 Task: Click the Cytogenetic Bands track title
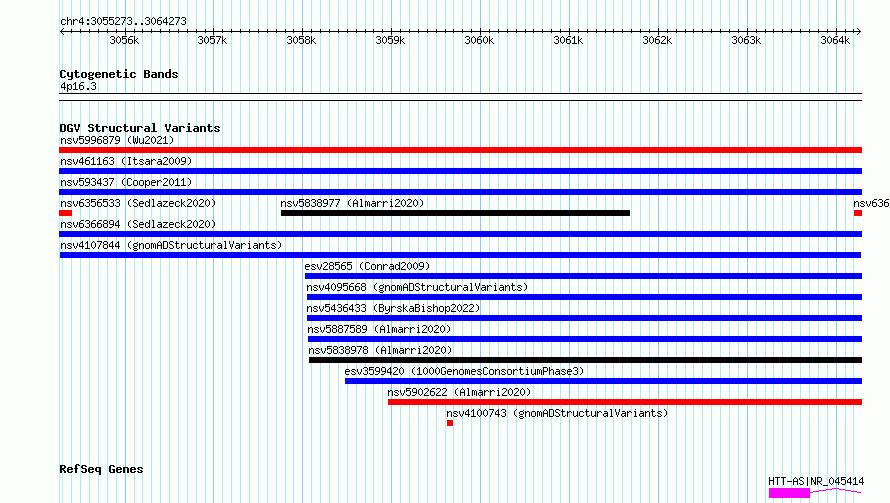(x=119, y=74)
